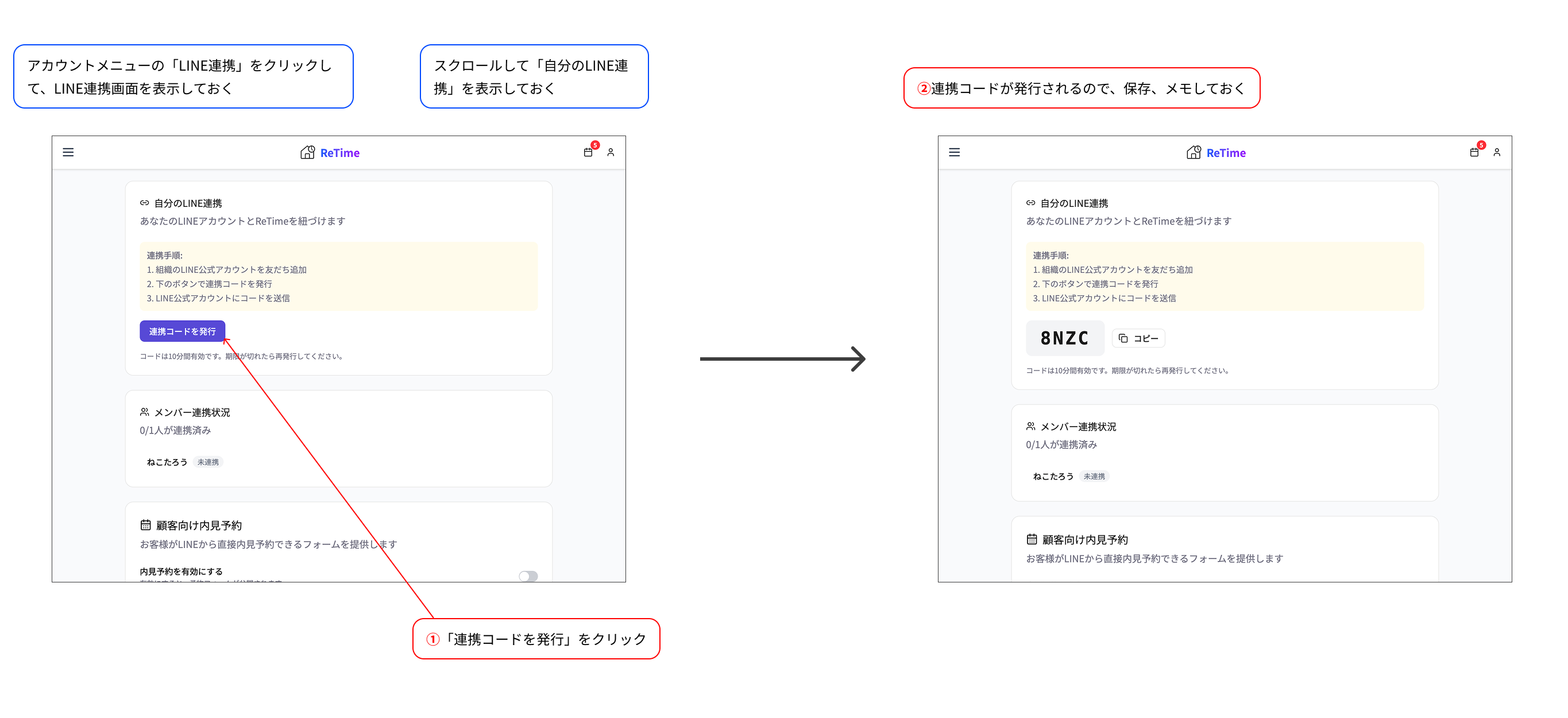Click 0/1人が連携済み text in the right screen

coord(1061,444)
